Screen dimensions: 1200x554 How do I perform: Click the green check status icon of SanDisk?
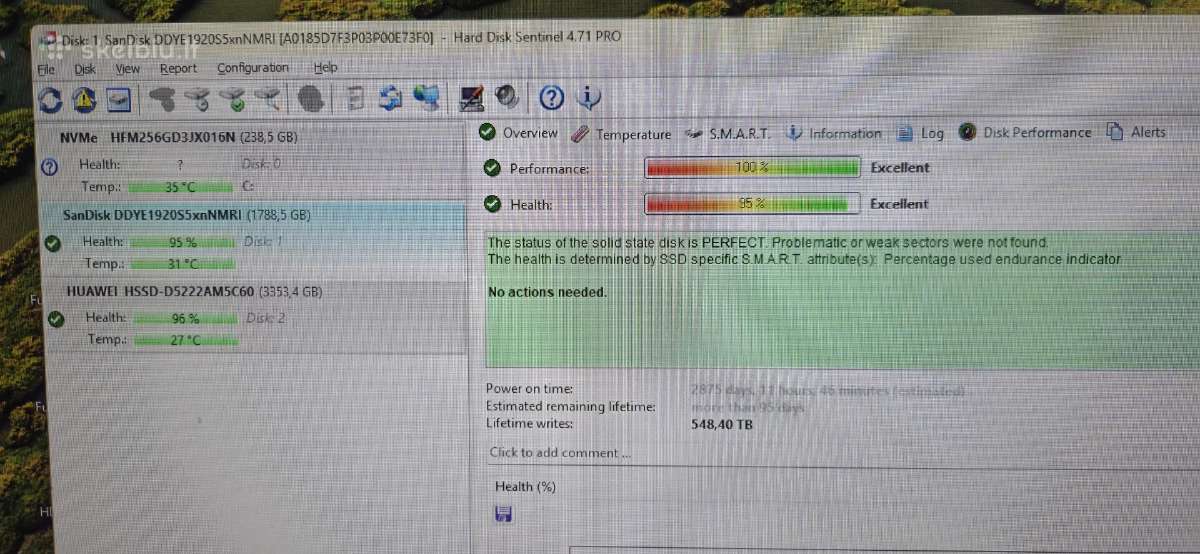point(53,243)
